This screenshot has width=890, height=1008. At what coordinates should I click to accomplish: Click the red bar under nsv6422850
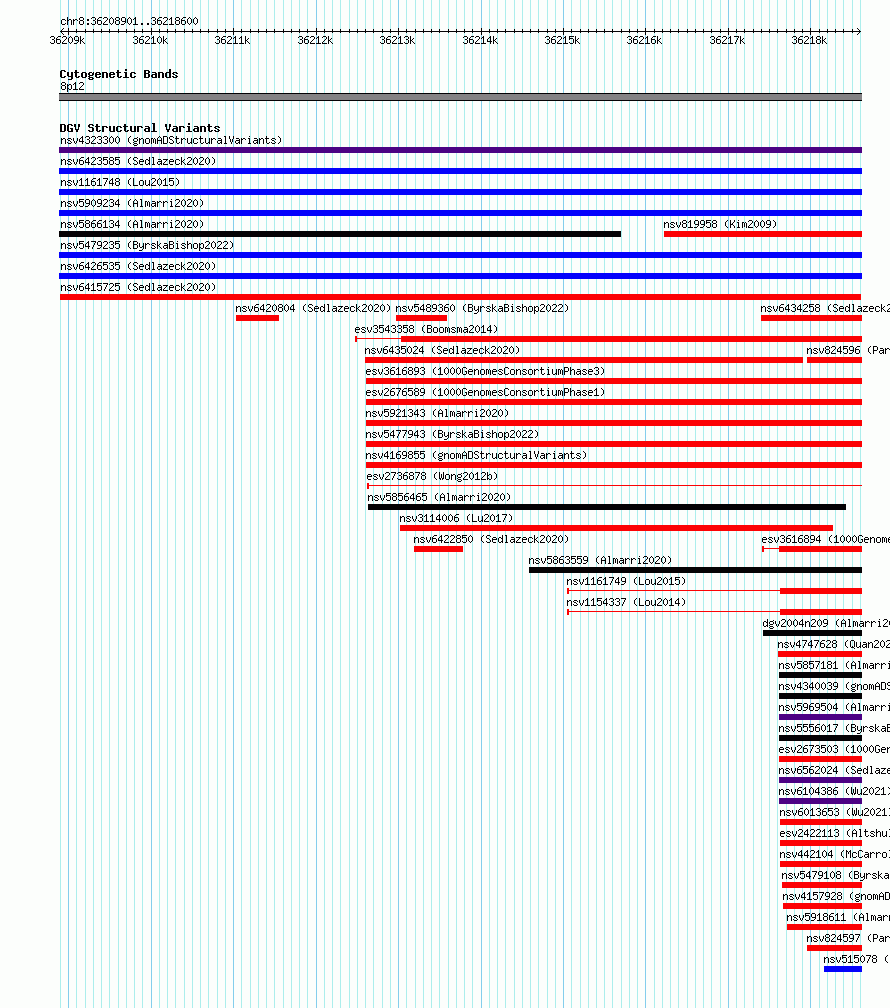click(439, 549)
